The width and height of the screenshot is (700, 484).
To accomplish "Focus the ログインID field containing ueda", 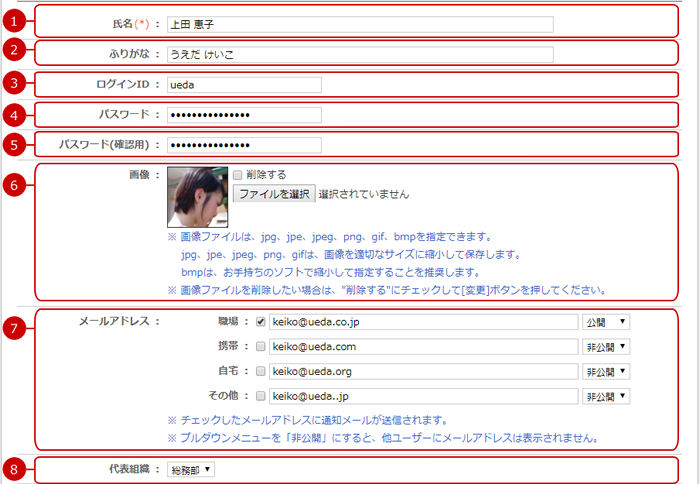I will coord(243,85).
